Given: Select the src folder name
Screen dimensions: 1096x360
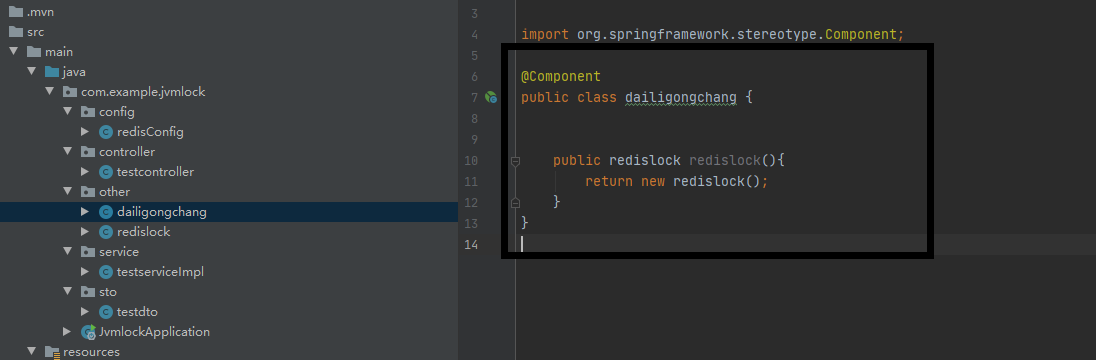Looking at the screenshot, I should click(35, 32).
